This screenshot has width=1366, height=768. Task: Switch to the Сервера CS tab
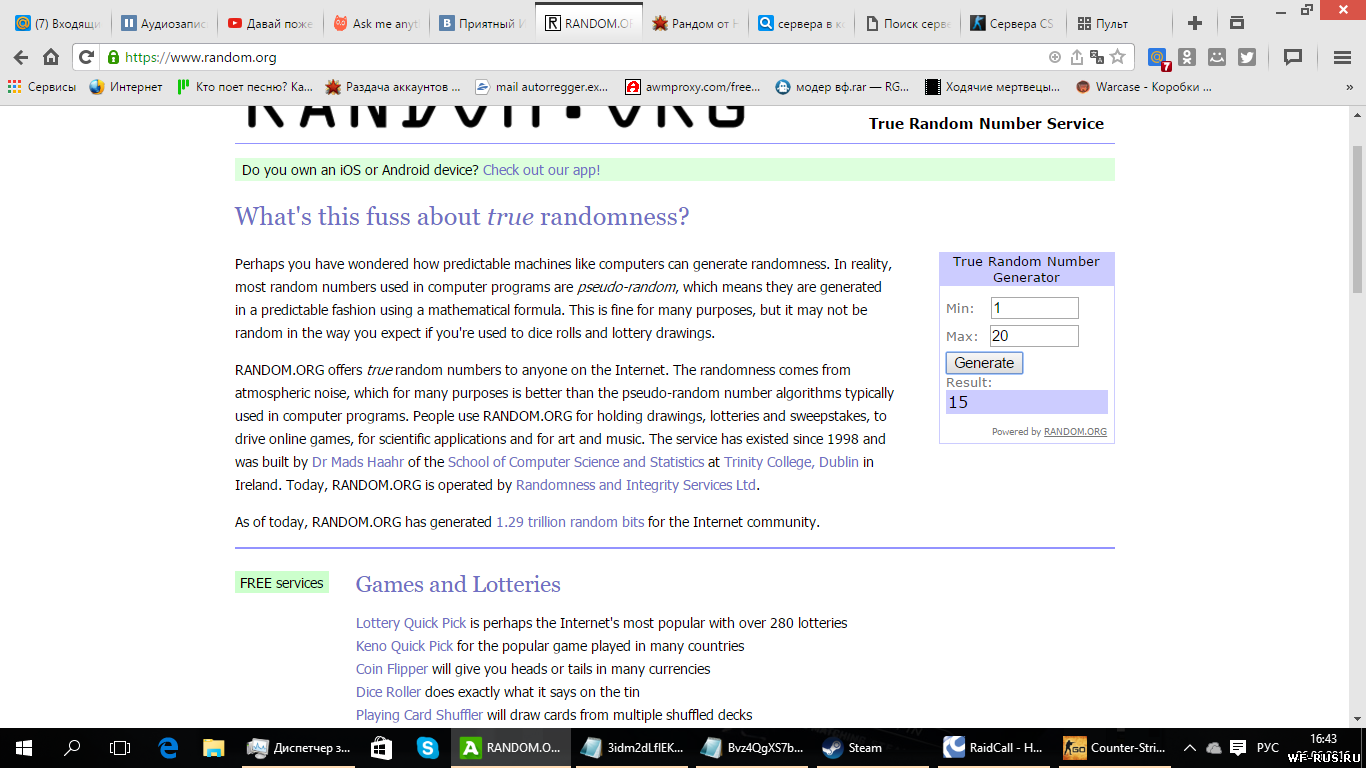(x=1013, y=23)
